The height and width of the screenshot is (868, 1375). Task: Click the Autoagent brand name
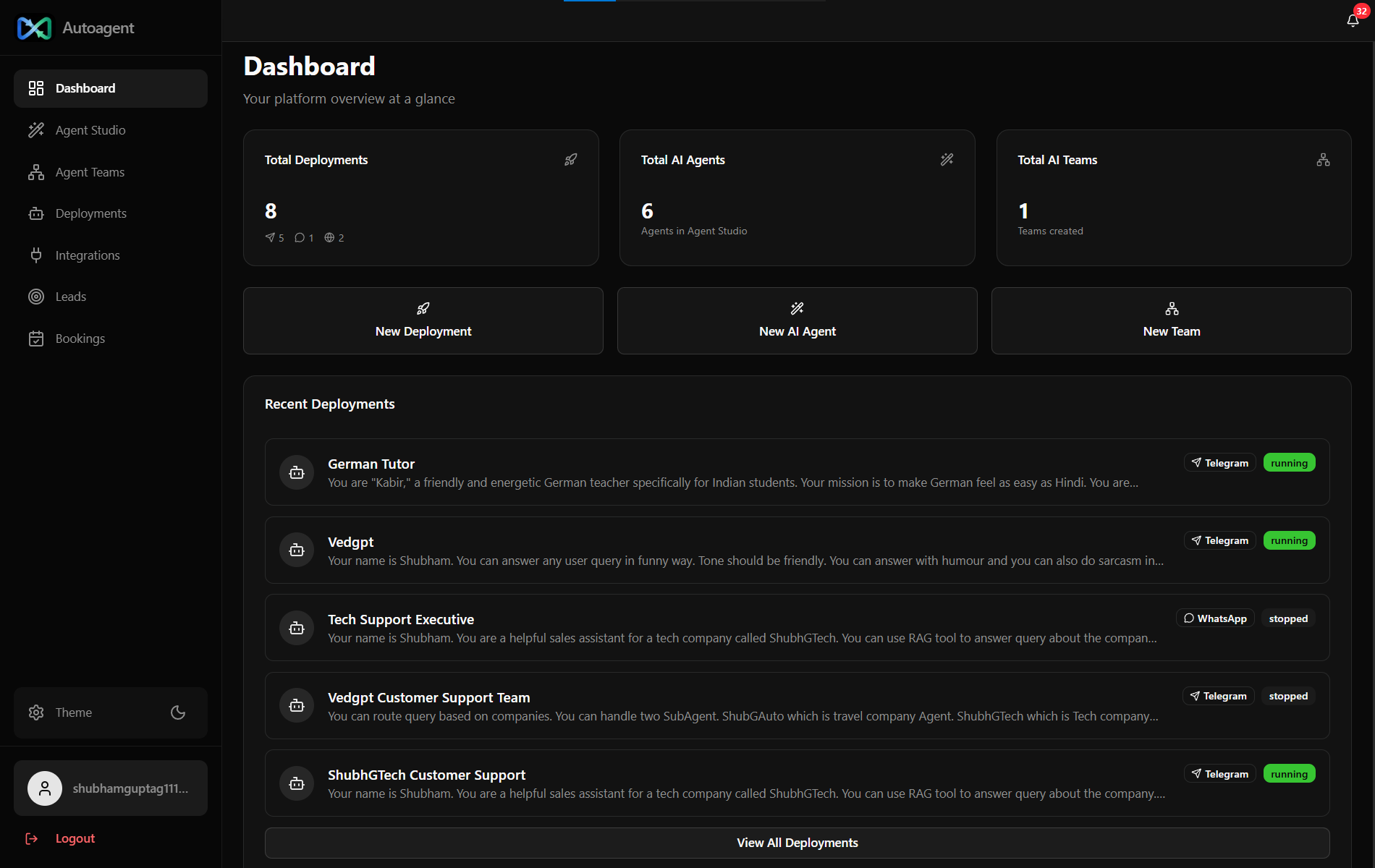tap(98, 28)
